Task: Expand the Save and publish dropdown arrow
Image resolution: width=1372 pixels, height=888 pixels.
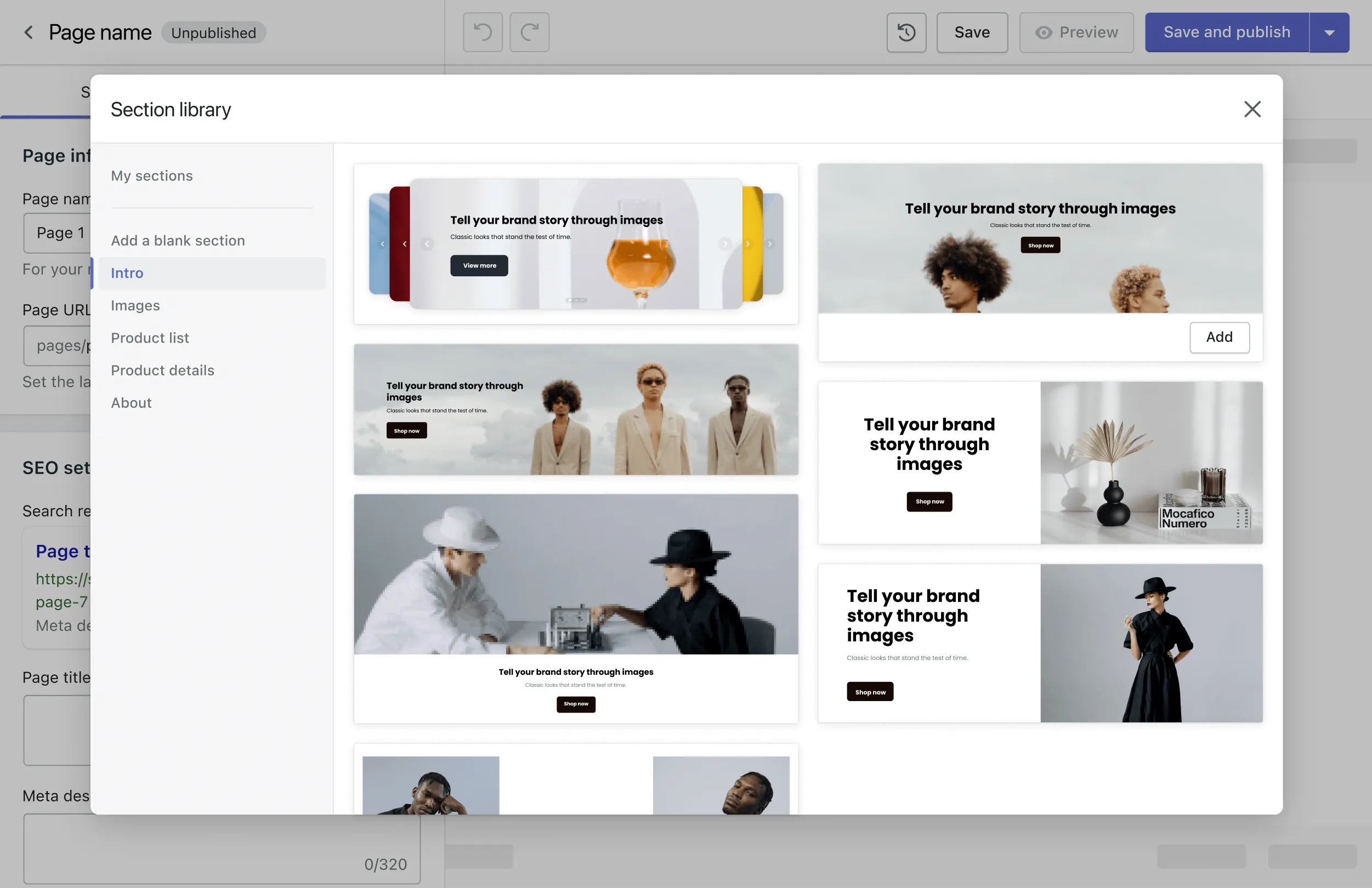Action: (x=1329, y=32)
